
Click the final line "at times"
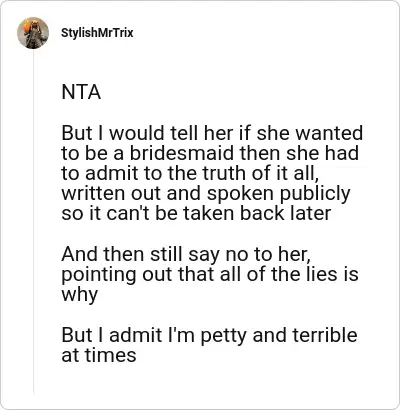pyautogui.click(x=99, y=355)
